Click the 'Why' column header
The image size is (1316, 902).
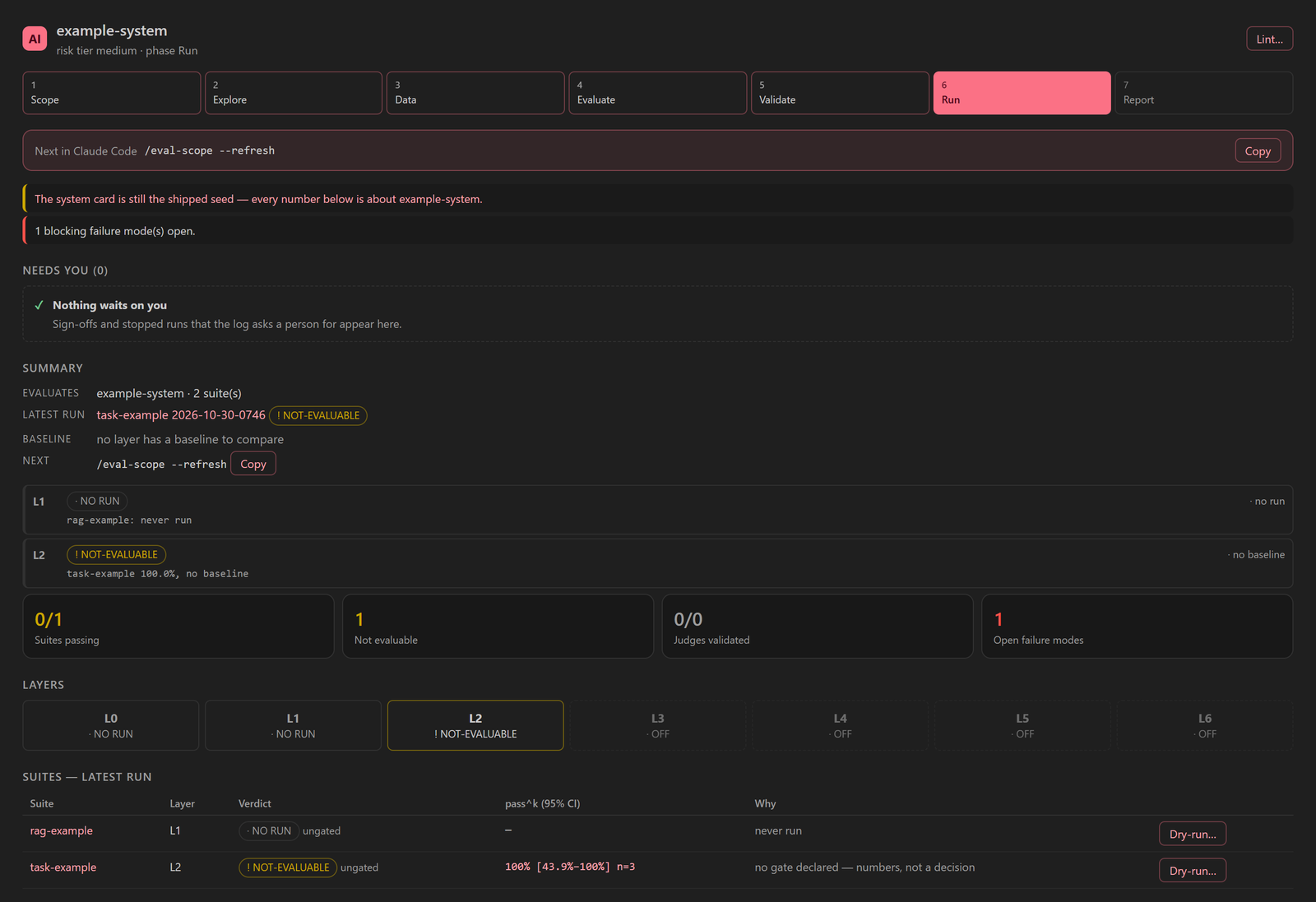[x=765, y=803]
